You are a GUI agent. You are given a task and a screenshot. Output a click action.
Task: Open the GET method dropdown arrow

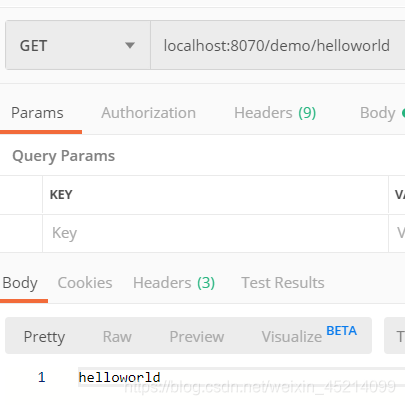tap(130, 45)
